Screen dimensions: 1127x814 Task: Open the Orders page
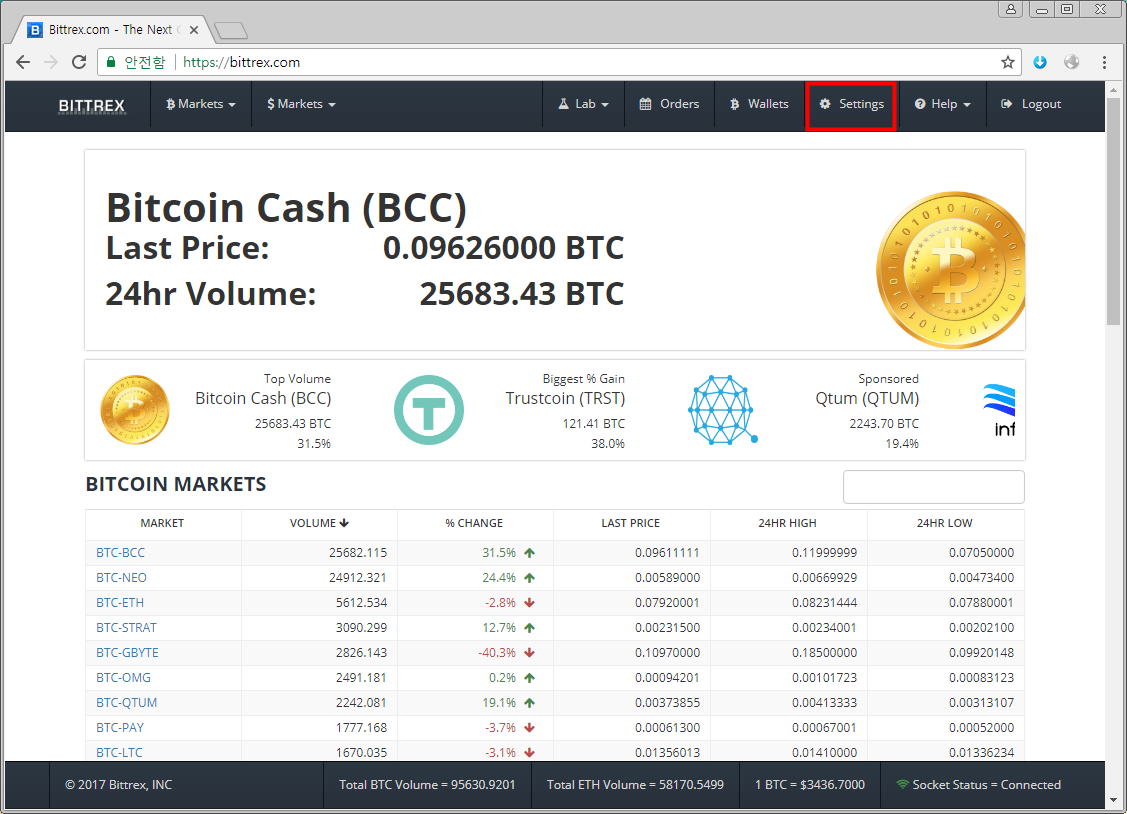pos(669,104)
